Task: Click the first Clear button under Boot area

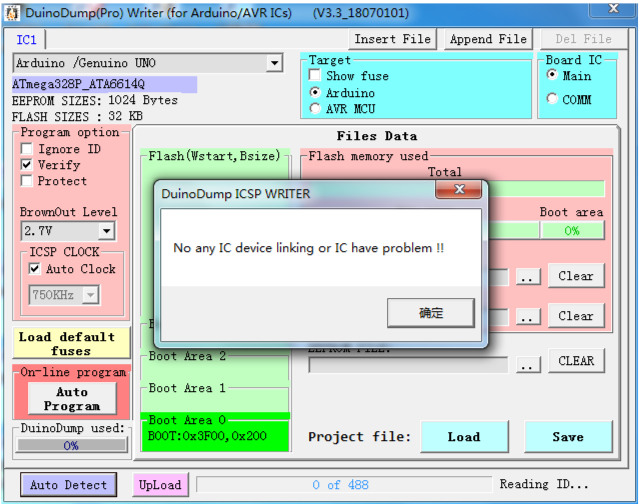Action: pyautogui.click(x=576, y=276)
